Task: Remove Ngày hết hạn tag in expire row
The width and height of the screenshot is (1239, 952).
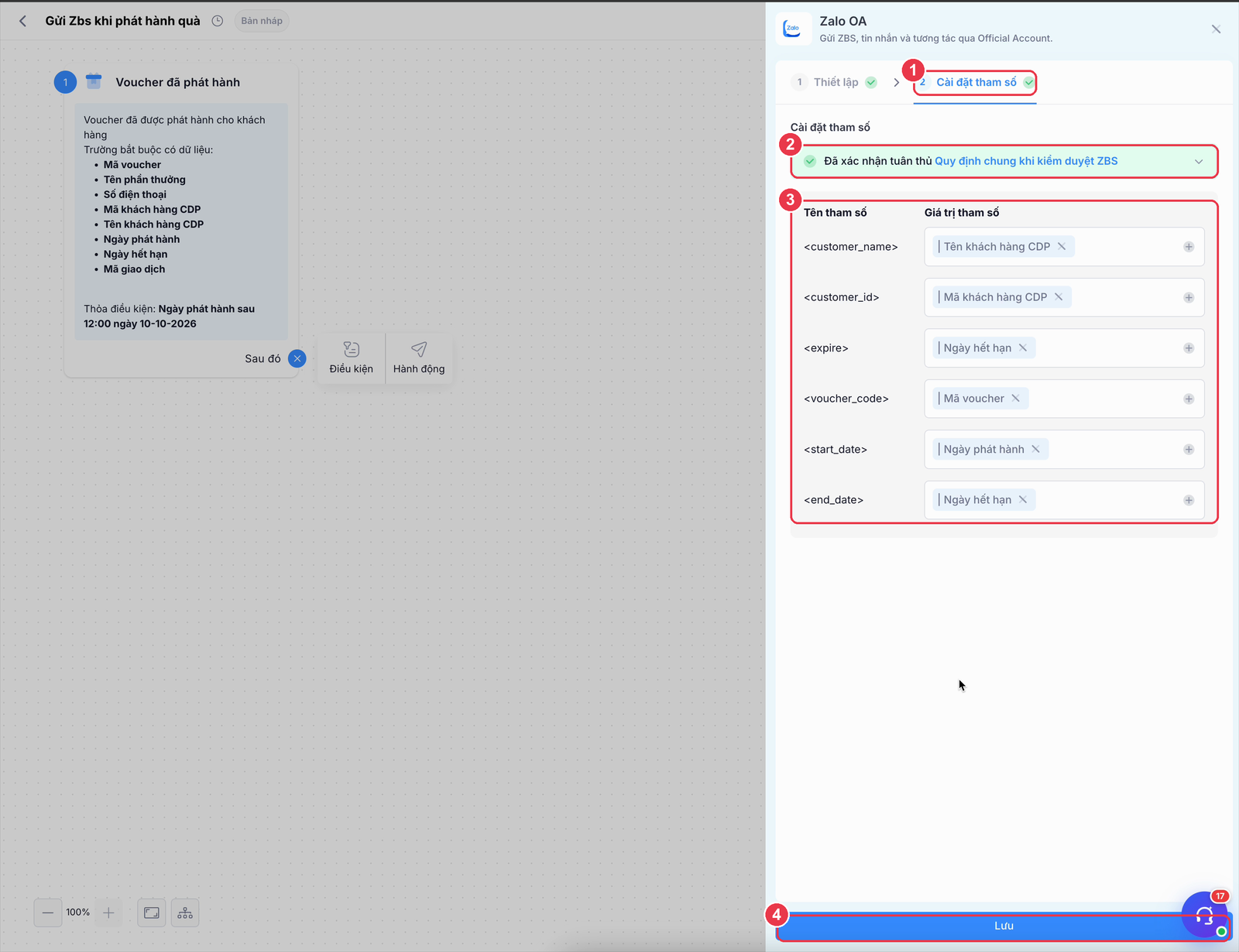Action: (x=1023, y=348)
